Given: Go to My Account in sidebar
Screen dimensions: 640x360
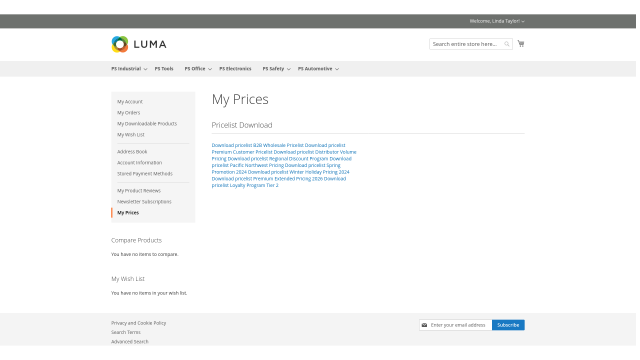Looking at the screenshot, I should (130, 102).
